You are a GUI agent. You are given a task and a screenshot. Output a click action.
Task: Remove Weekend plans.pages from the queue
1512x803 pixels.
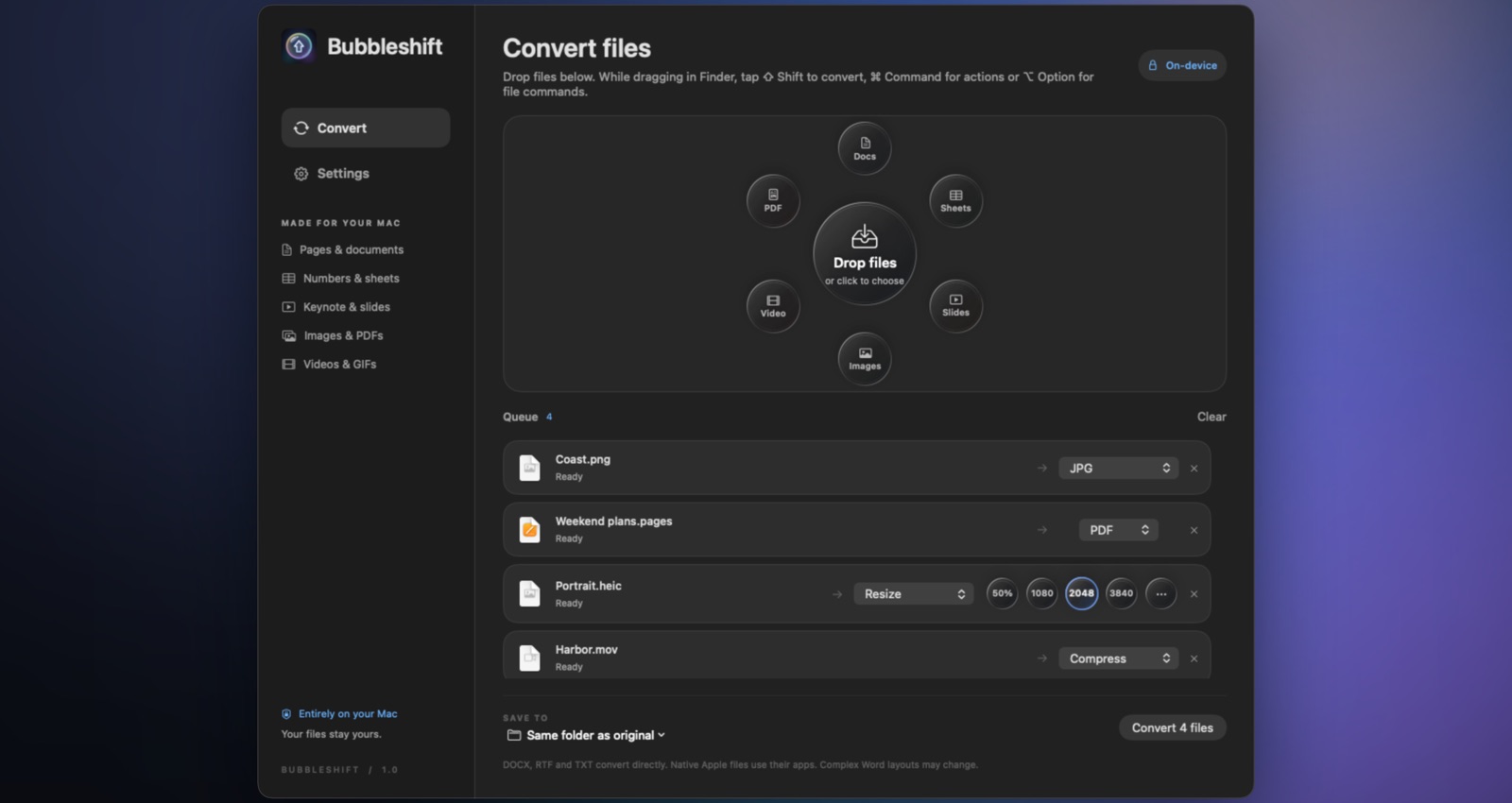point(1194,530)
